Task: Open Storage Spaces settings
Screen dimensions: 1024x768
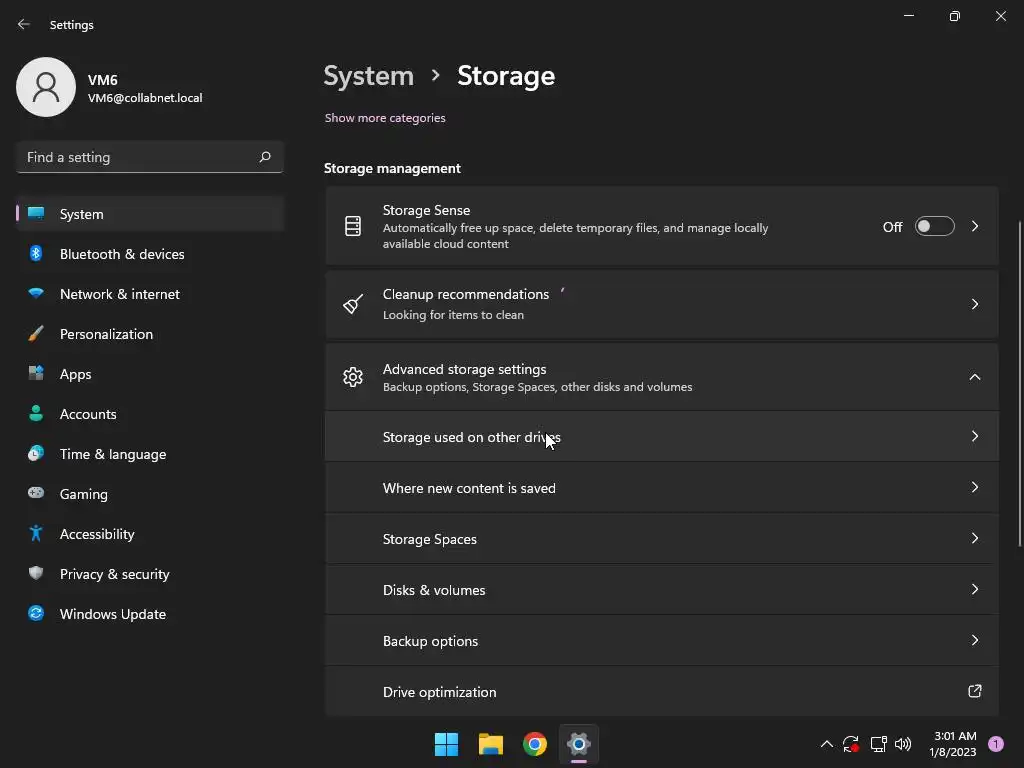Action: [x=661, y=539]
